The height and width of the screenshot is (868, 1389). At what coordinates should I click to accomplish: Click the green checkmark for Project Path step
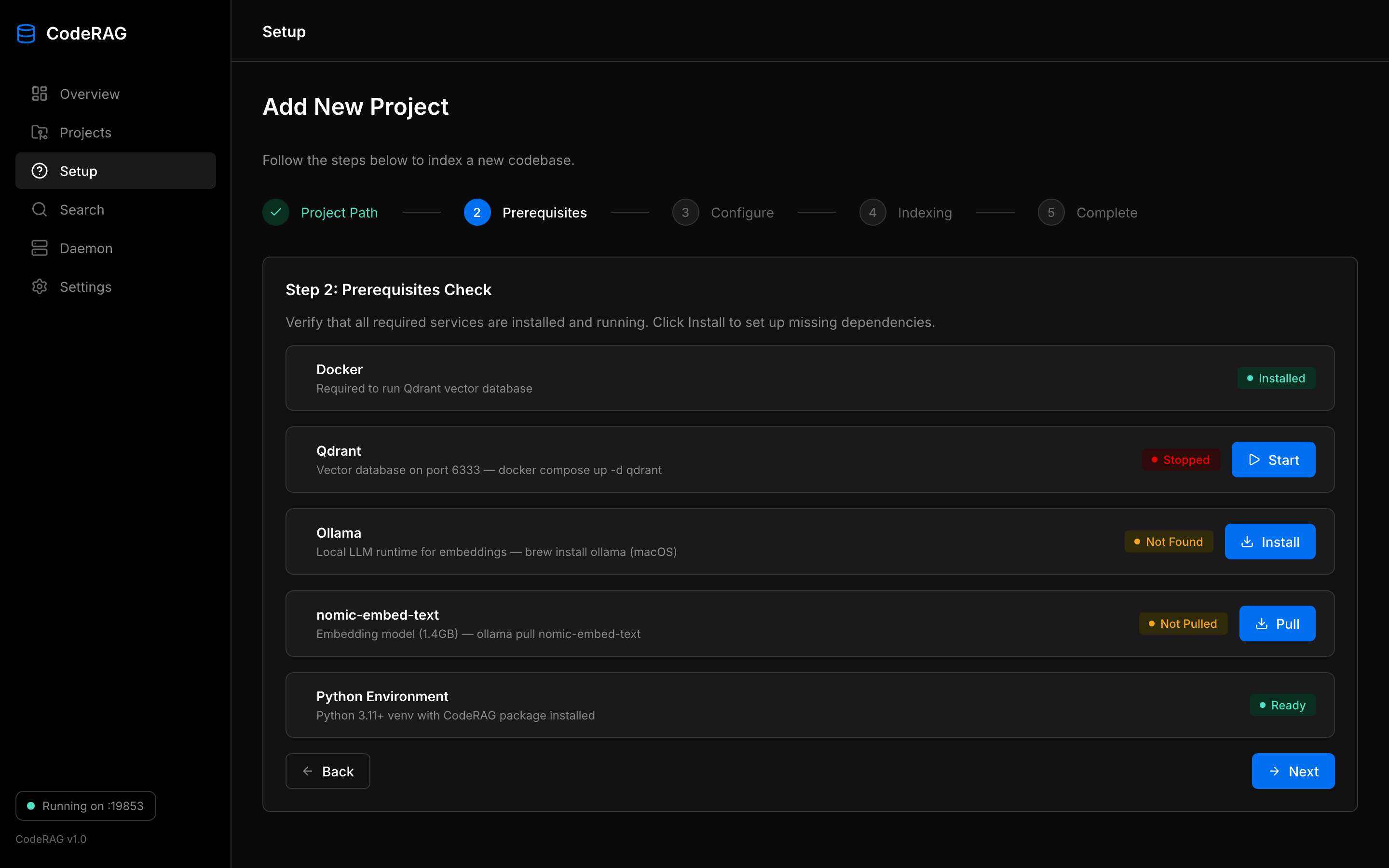[275, 212]
